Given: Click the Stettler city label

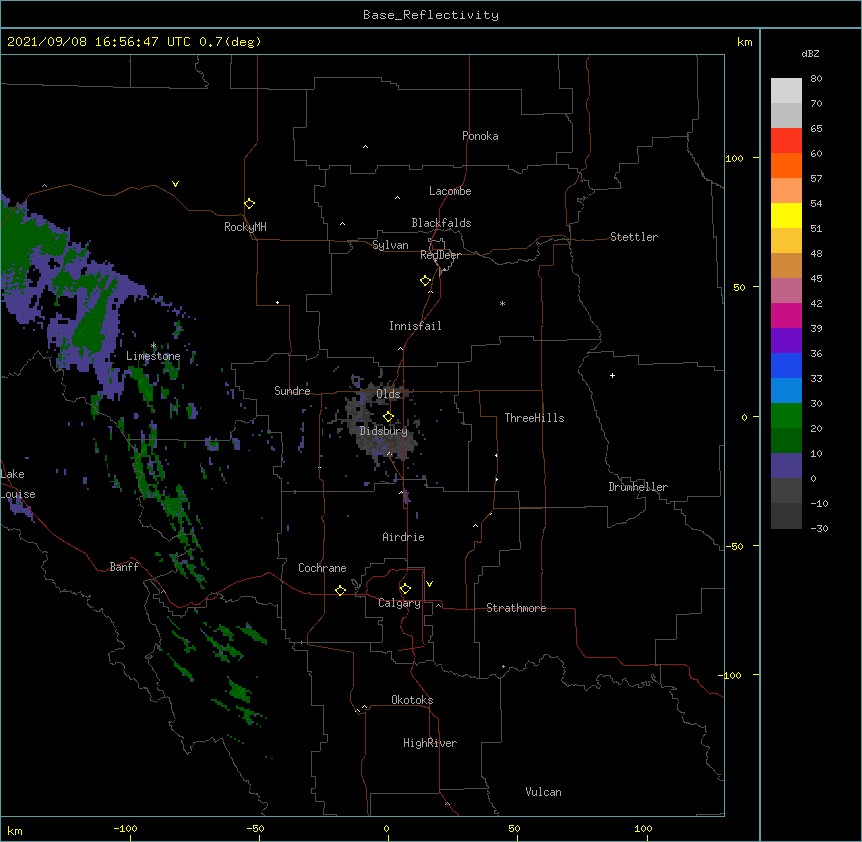Looking at the screenshot, I should [633, 237].
